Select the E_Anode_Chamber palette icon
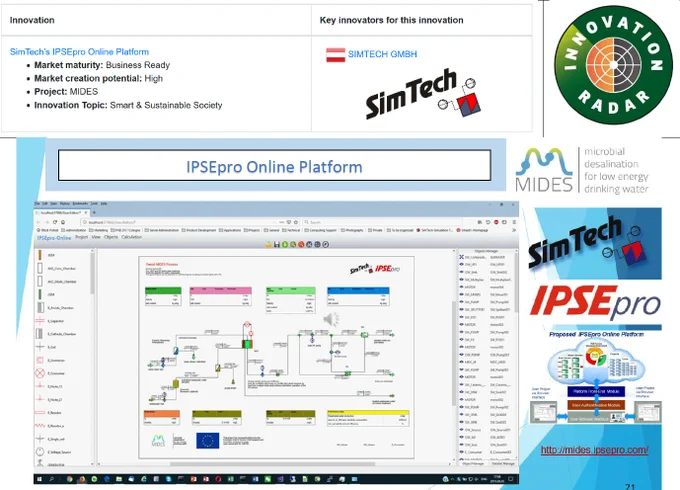Screen dimensions: 680x490 point(40,308)
